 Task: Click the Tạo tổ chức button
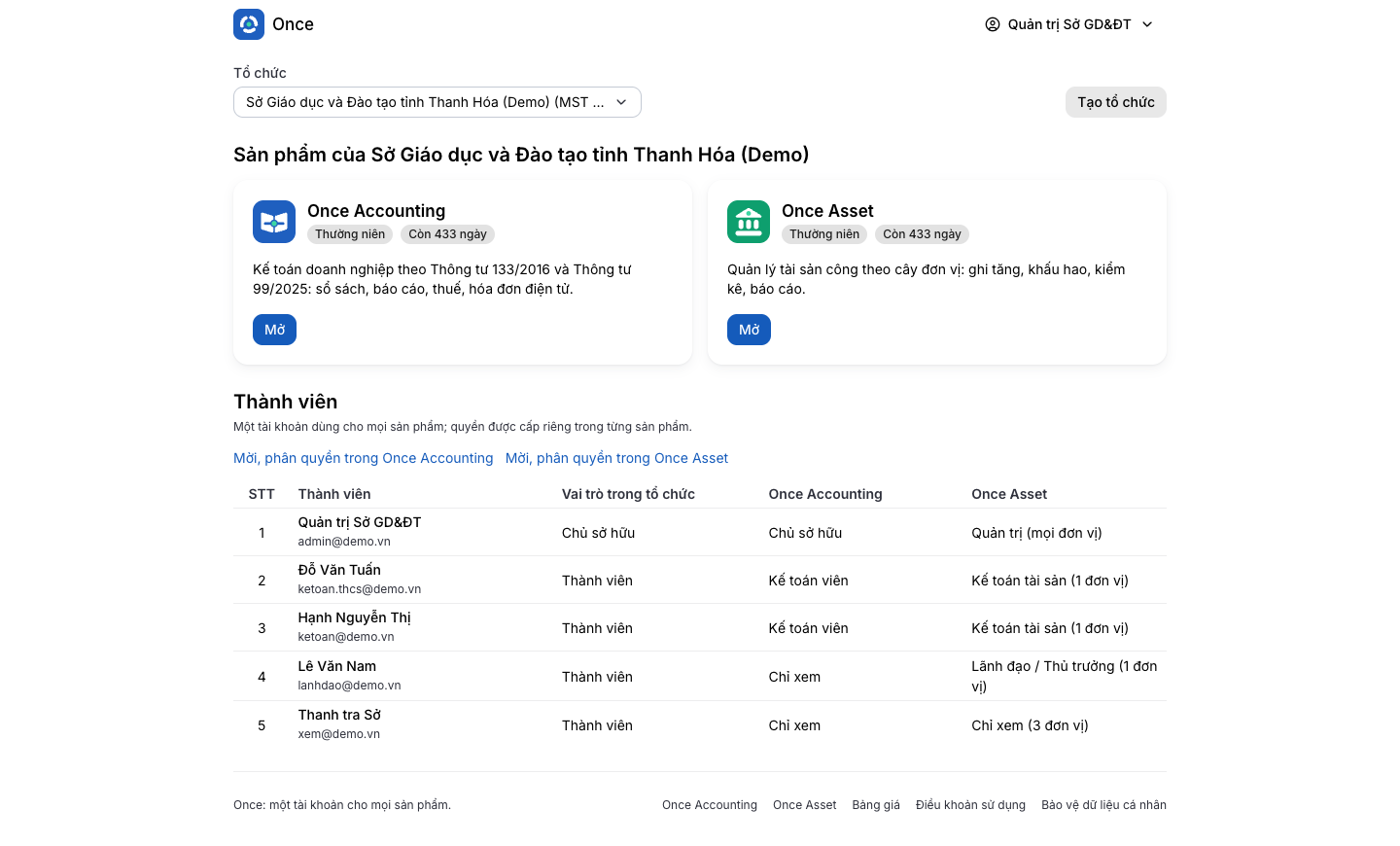point(1116,102)
